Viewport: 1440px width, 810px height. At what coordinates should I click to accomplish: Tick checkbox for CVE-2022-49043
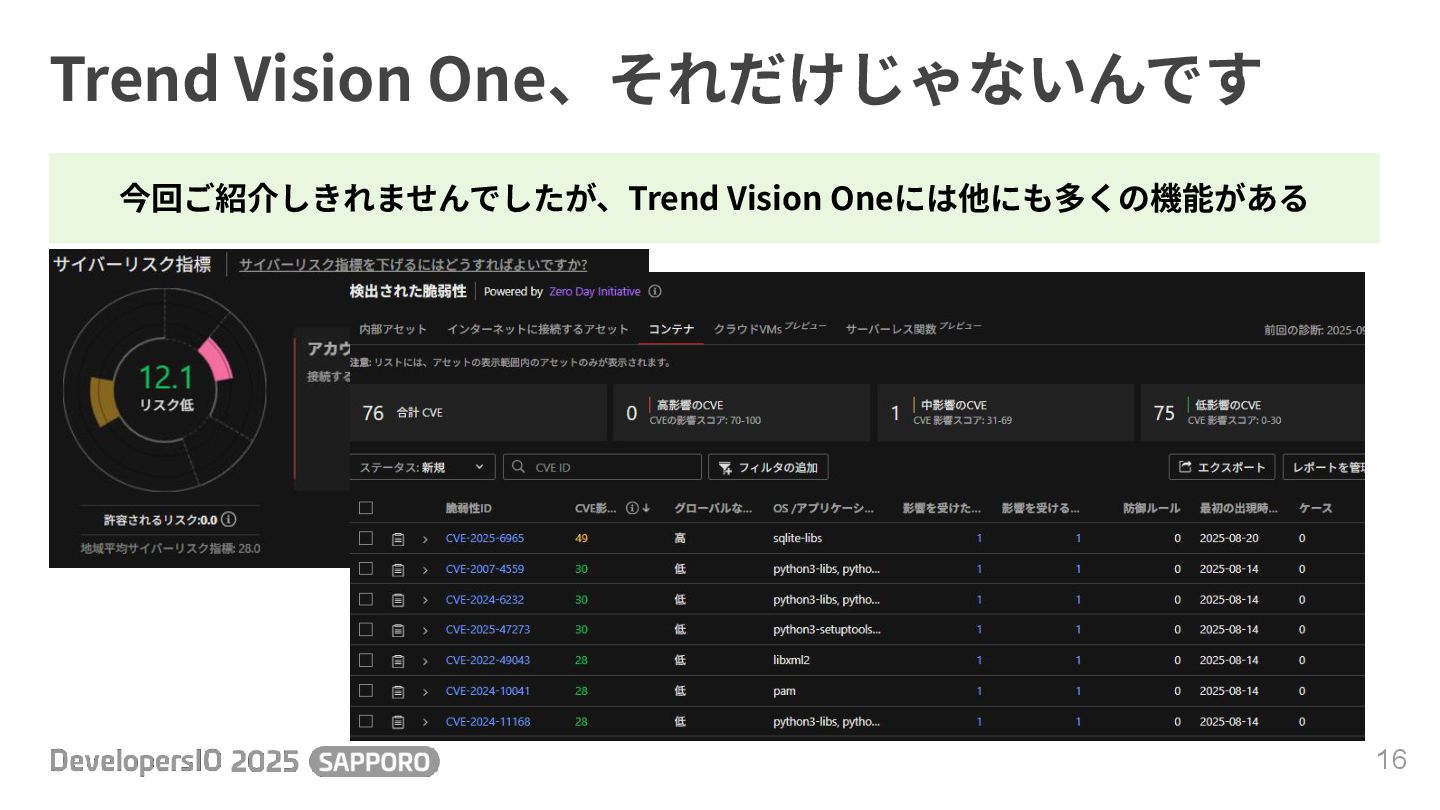366,660
